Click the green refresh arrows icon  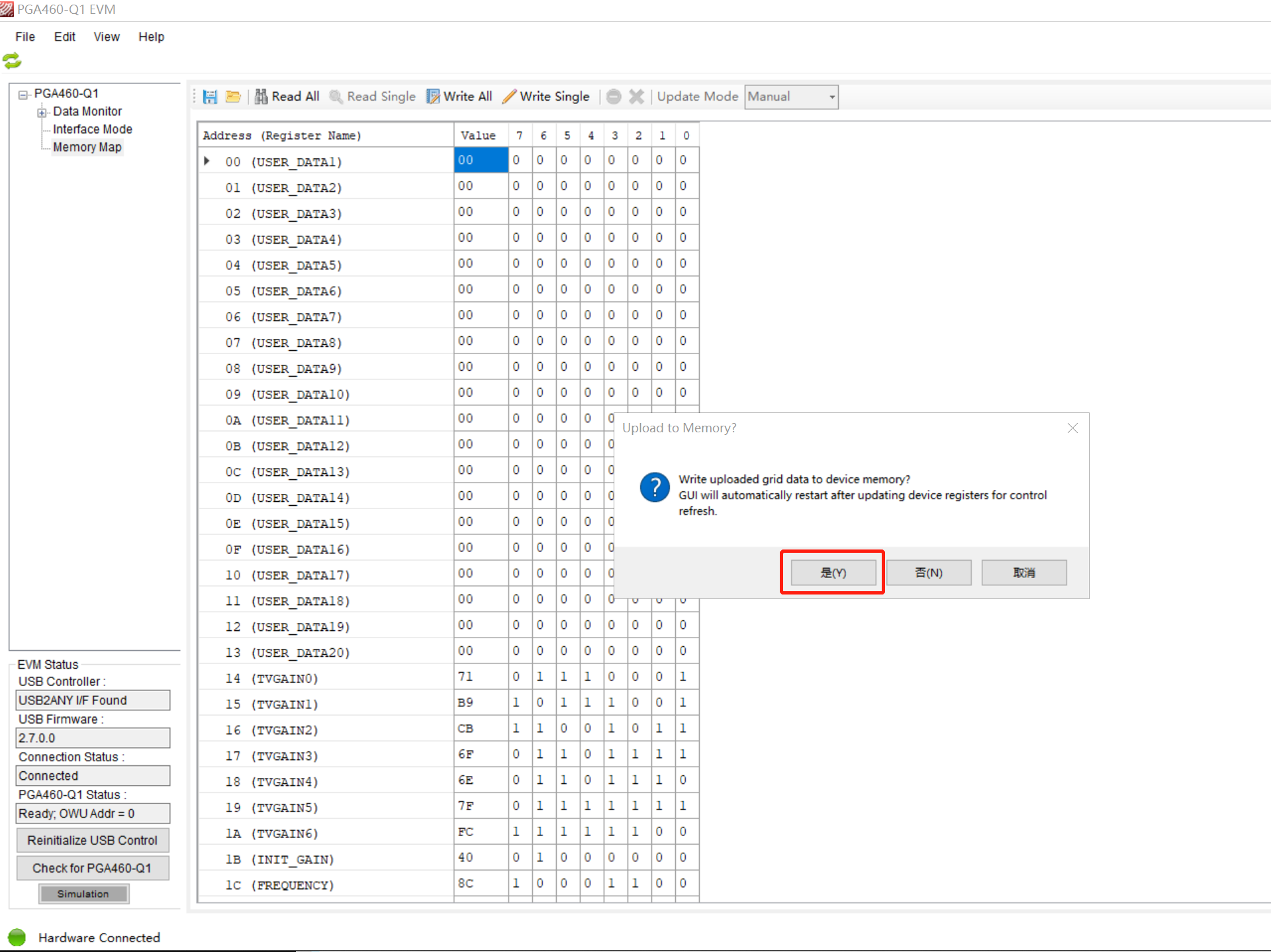coord(13,60)
